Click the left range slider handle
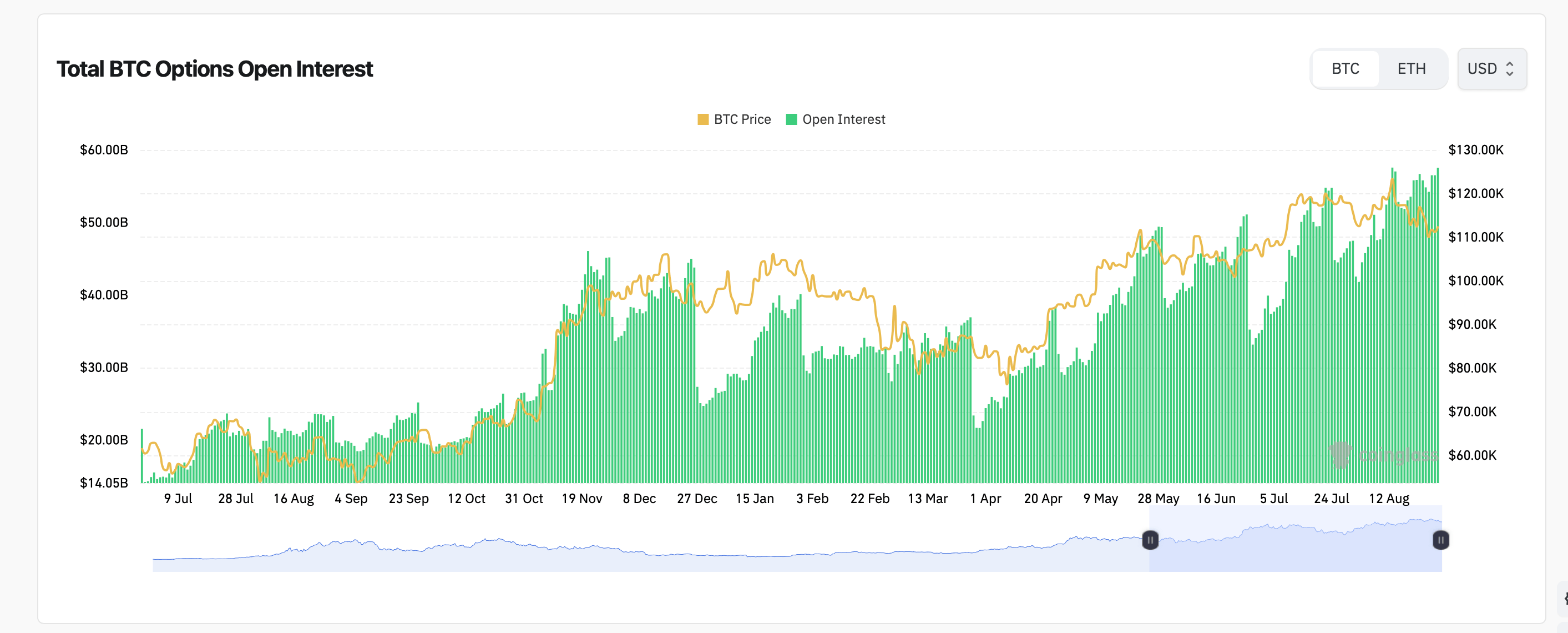 pos(1150,540)
